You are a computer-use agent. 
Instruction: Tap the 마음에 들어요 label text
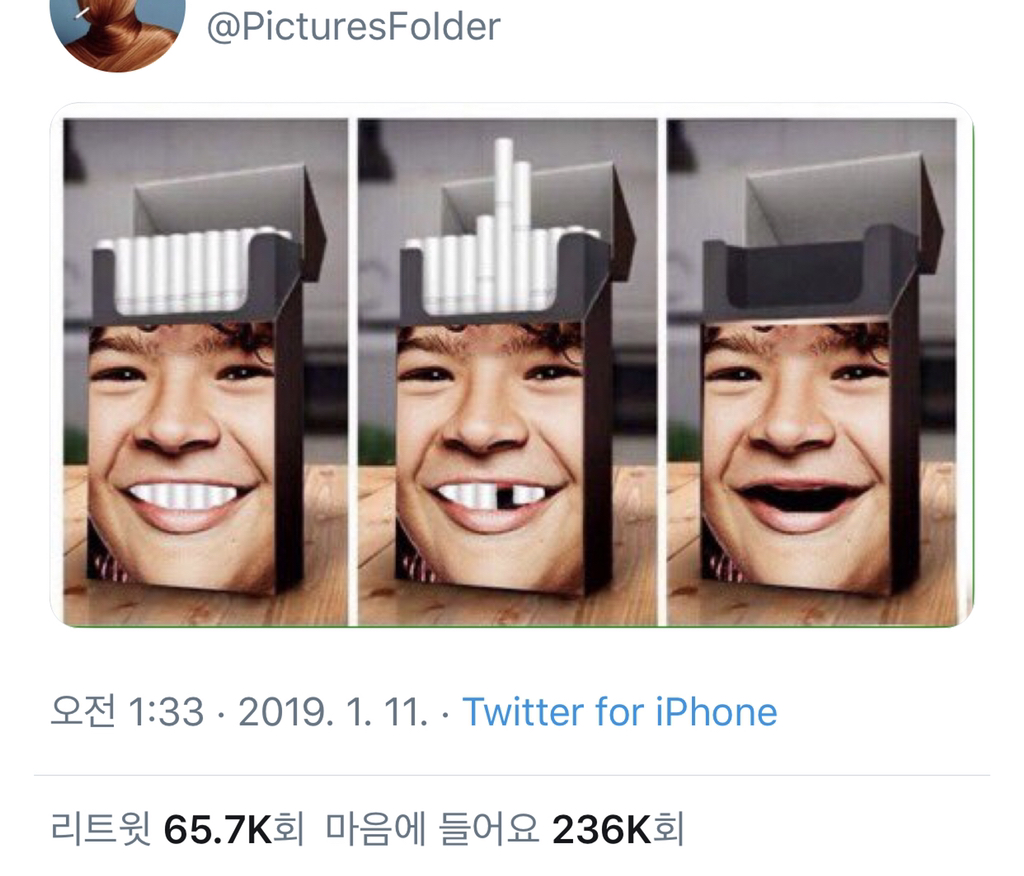click(432, 829)
